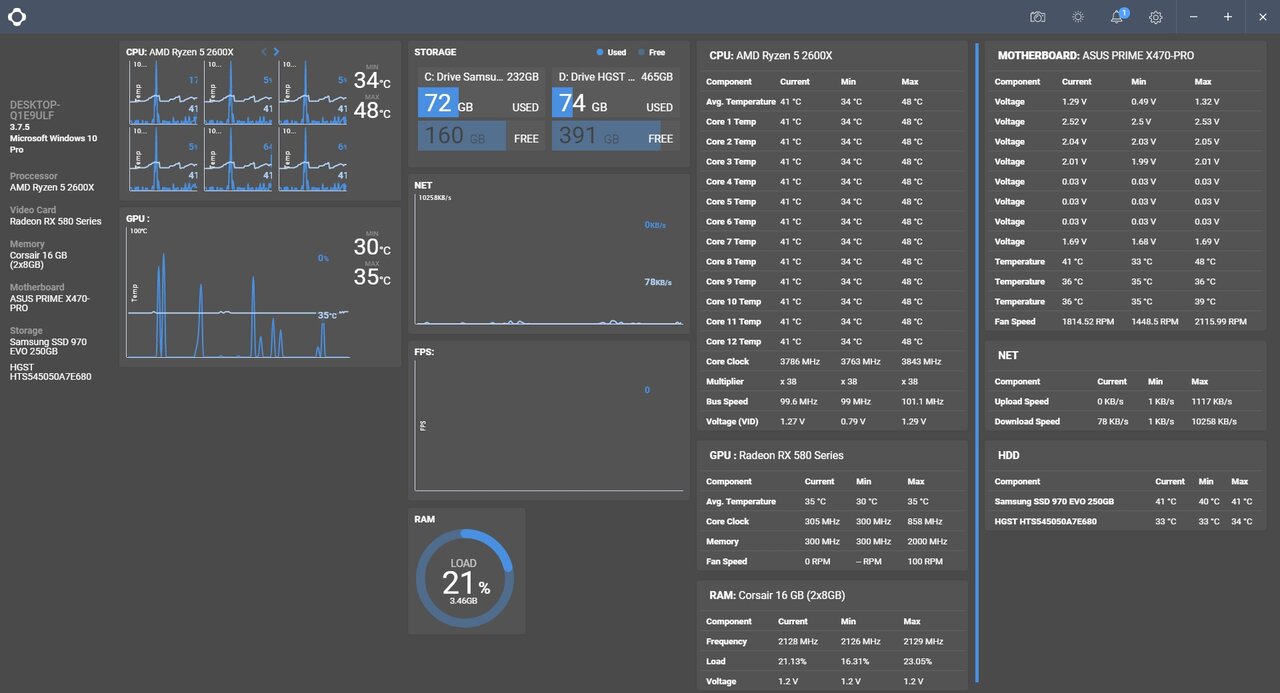Screen dimensions: 1280x693
Task: Click the 100 RPM GPU fan max
Action: [924, 562]
